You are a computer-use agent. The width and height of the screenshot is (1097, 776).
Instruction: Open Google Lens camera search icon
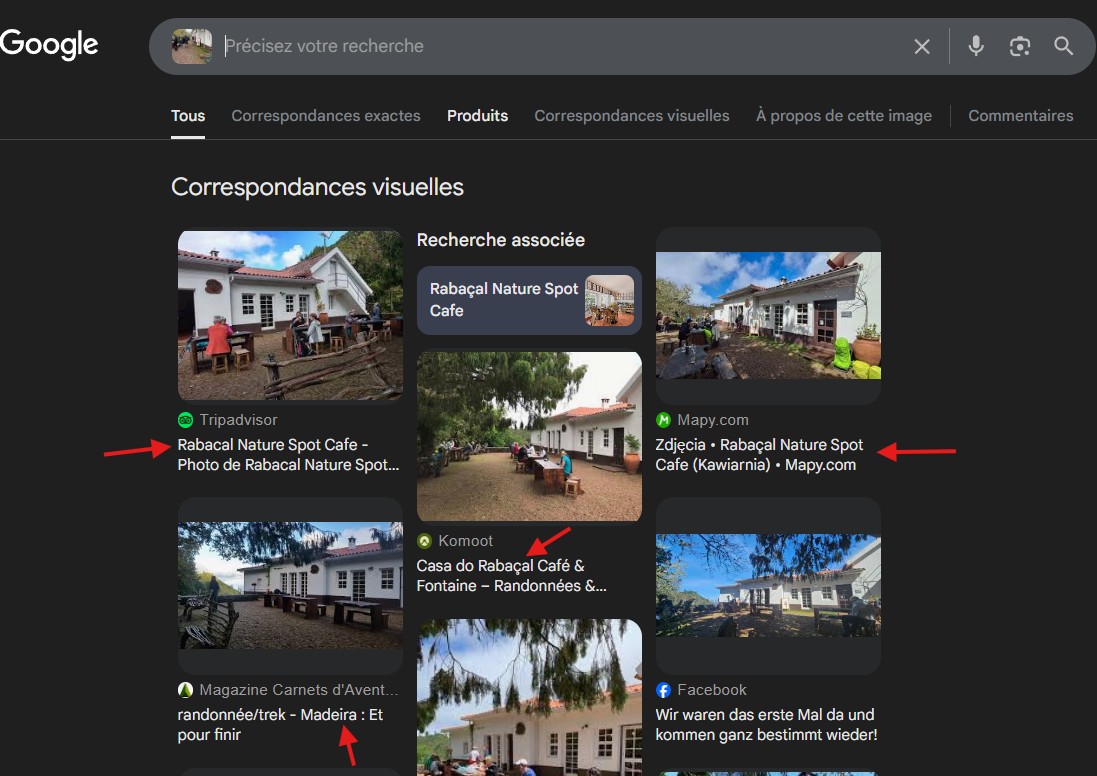(x=1020, y=47)
